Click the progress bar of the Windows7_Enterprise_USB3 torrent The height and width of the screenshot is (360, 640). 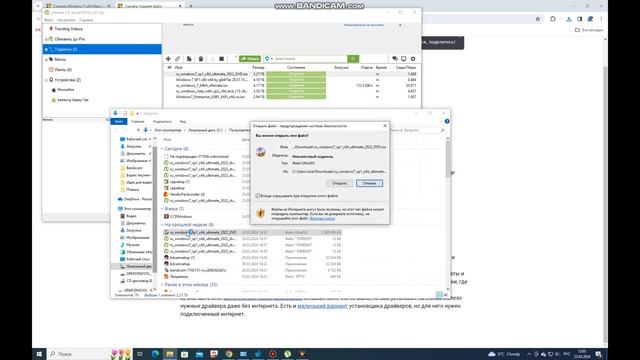296,97
